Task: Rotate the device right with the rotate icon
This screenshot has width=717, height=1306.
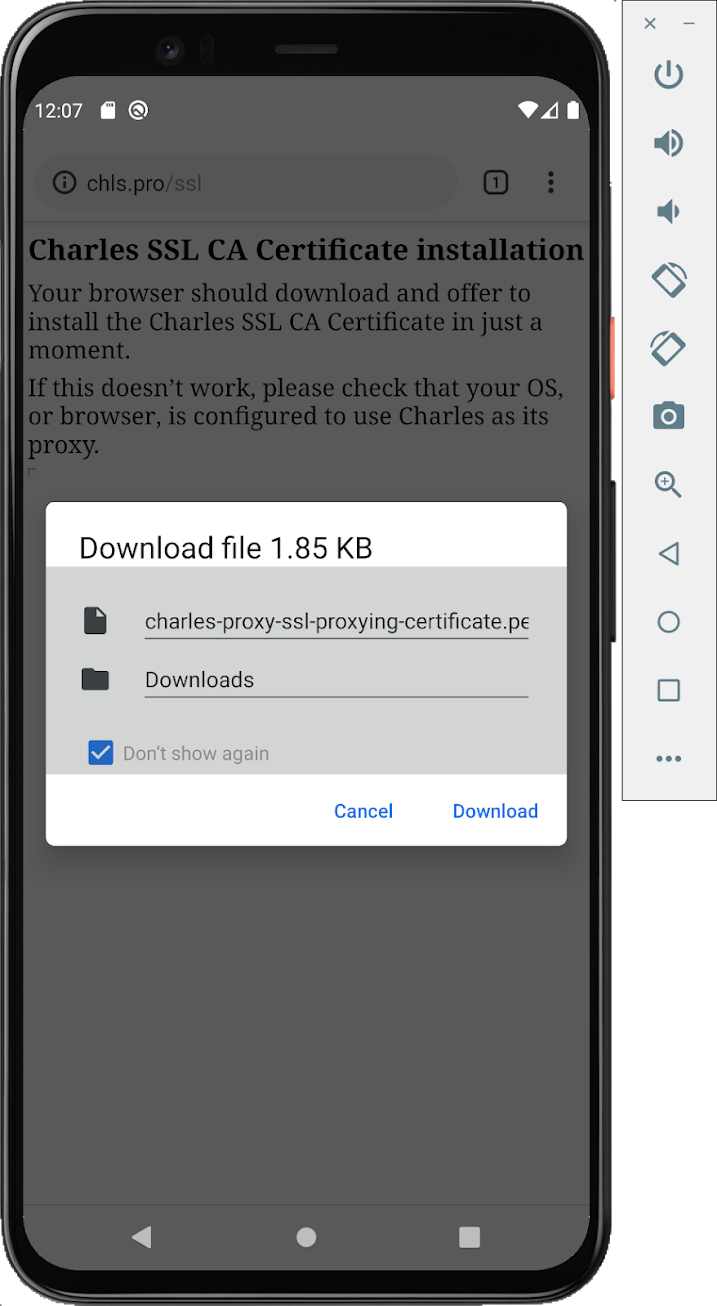Action: tap(668, 347)
